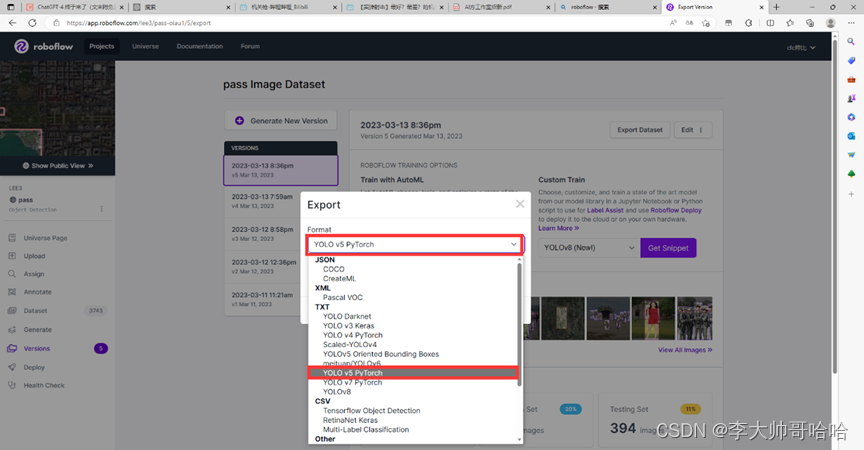Add page to favorites star icon
Viewport: 864px width, 450px height.
(706, 23)
